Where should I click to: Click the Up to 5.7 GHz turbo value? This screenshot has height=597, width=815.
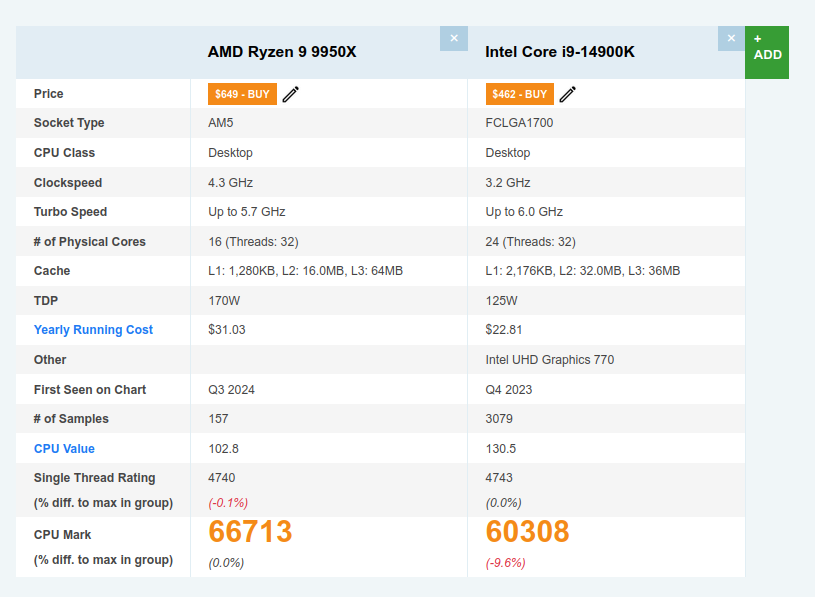coord(247,212)
